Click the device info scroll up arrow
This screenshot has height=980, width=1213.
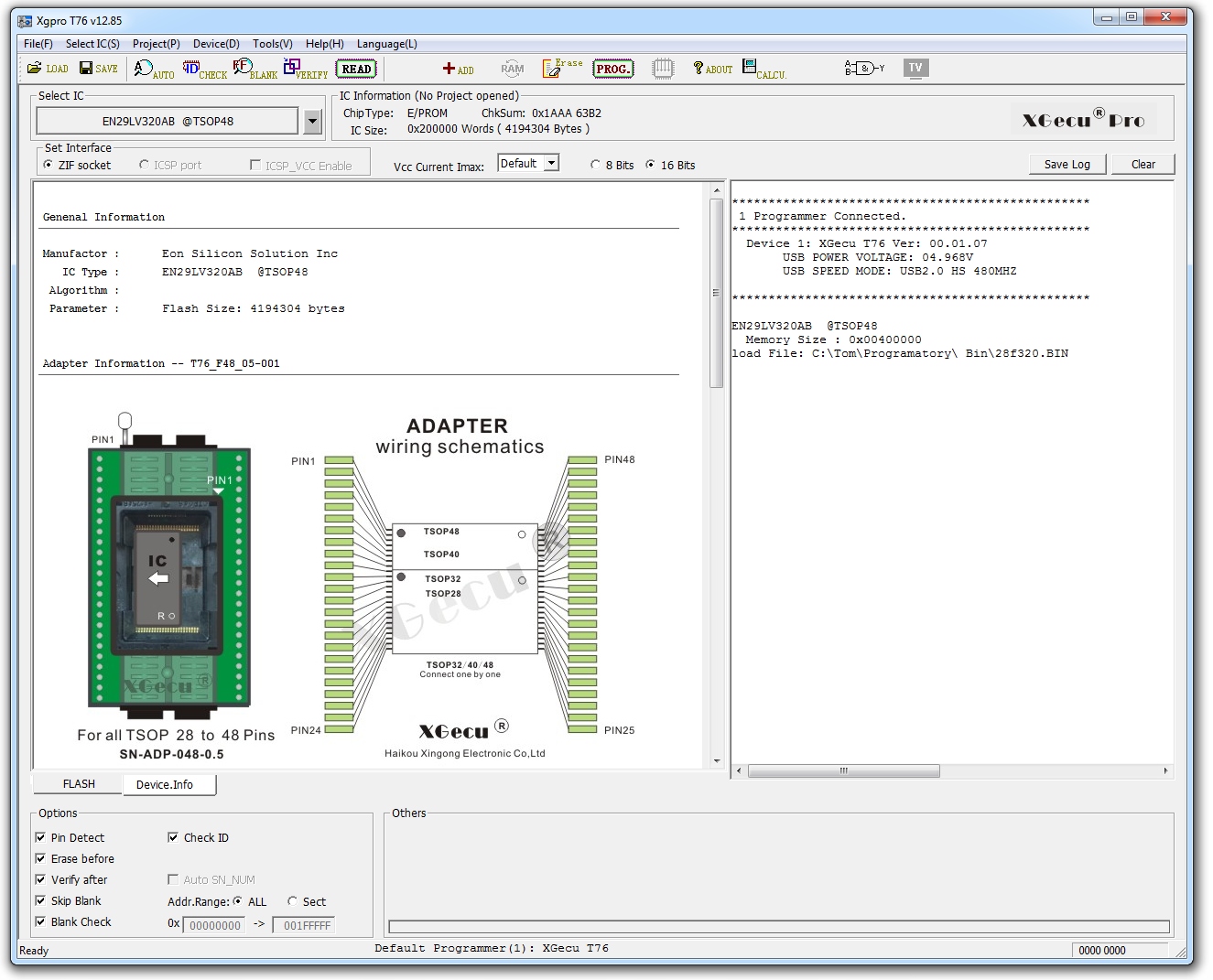[716, 190]
